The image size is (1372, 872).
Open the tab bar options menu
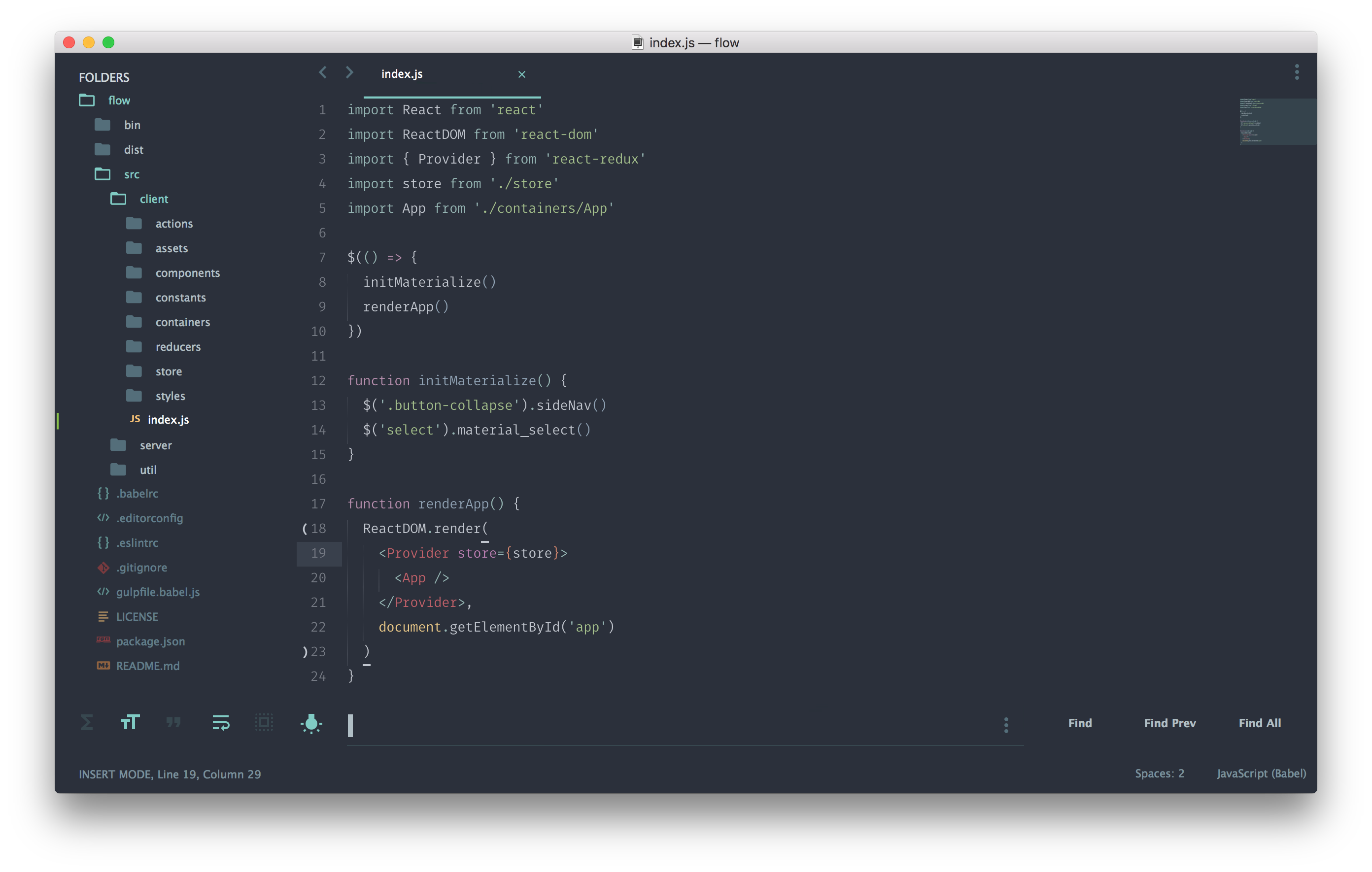tap(1297, 72)
